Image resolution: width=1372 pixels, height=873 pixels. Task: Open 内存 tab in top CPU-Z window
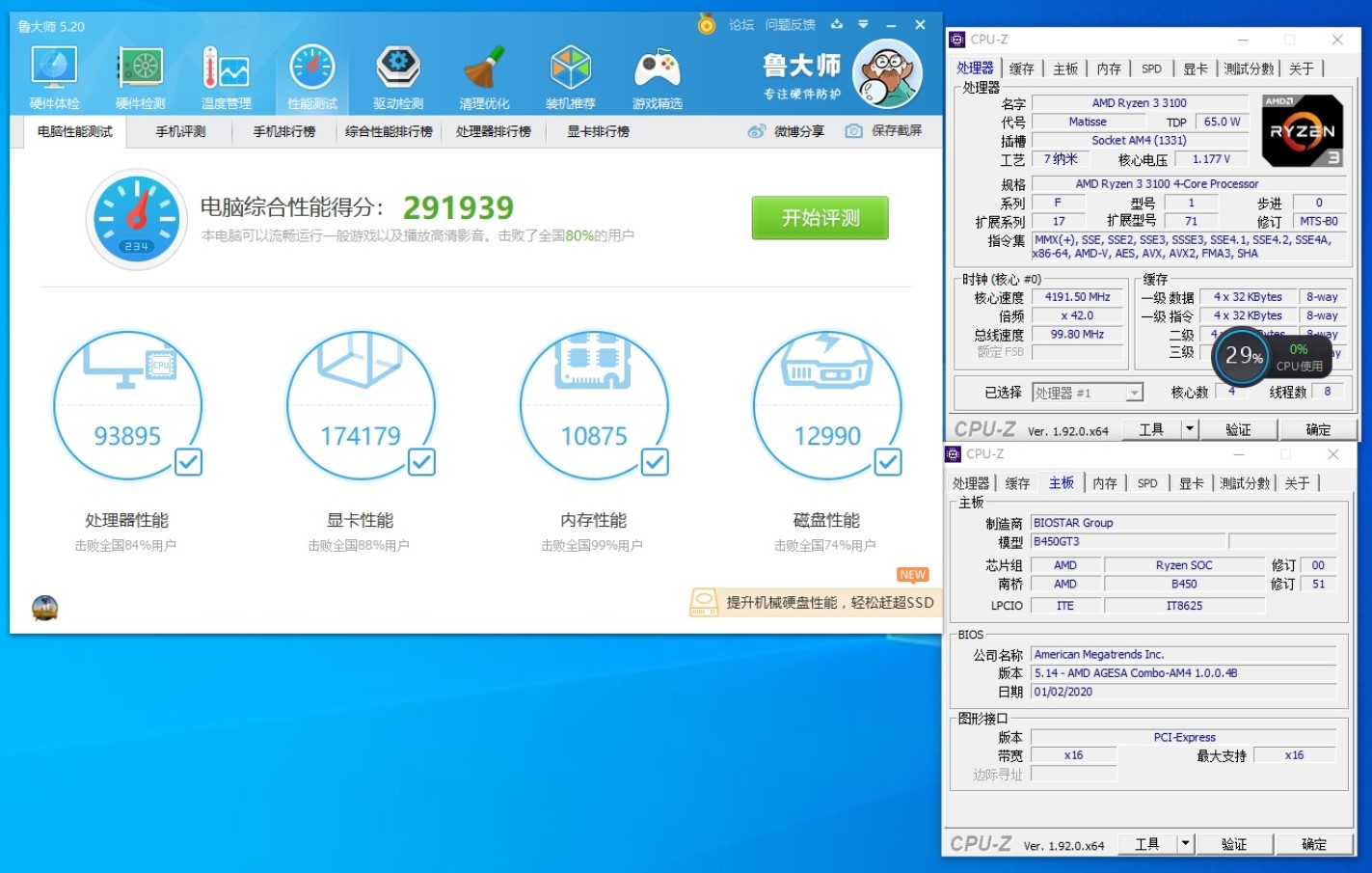point(1109,68)
